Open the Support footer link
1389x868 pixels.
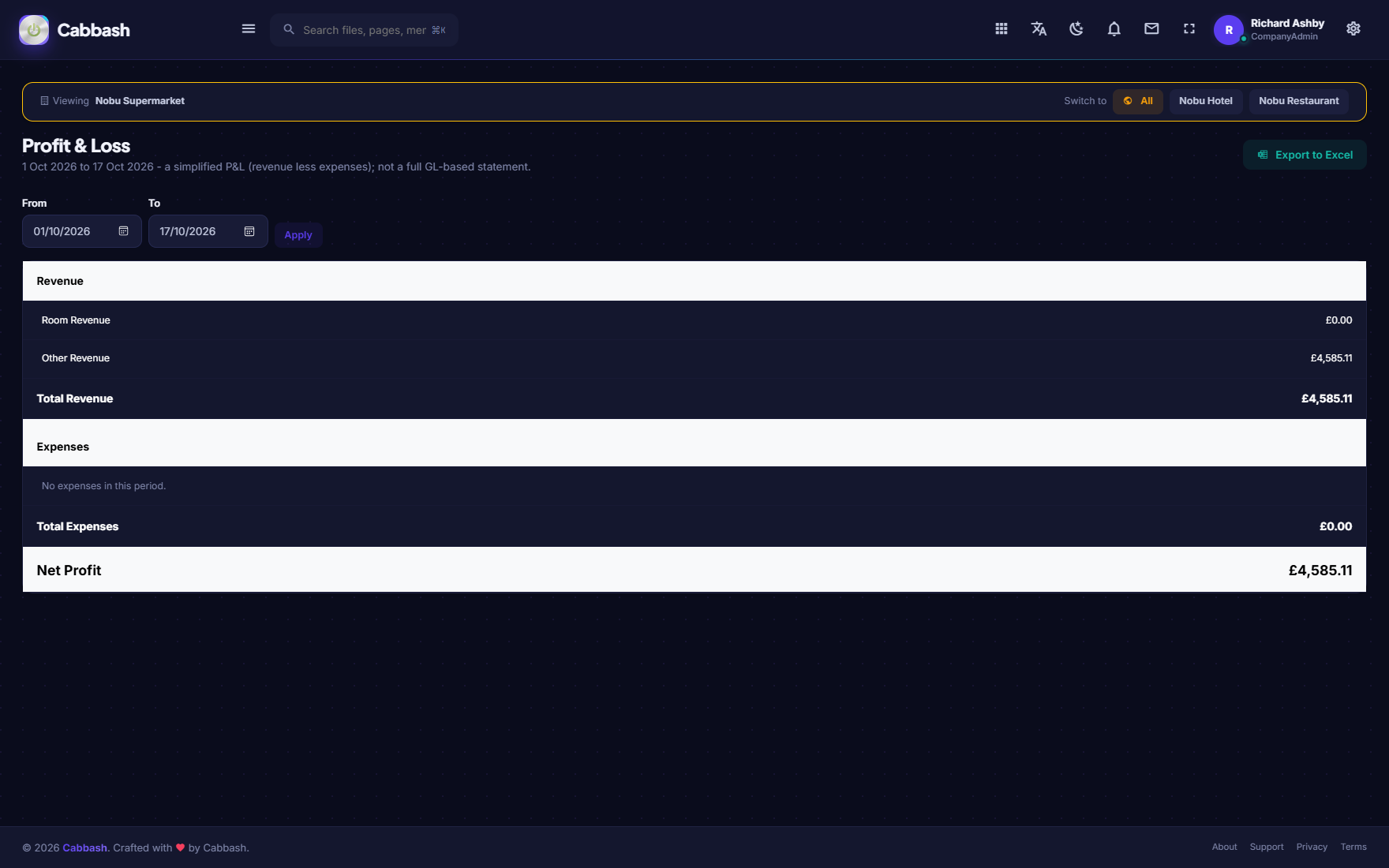(x=1267, y=847)
